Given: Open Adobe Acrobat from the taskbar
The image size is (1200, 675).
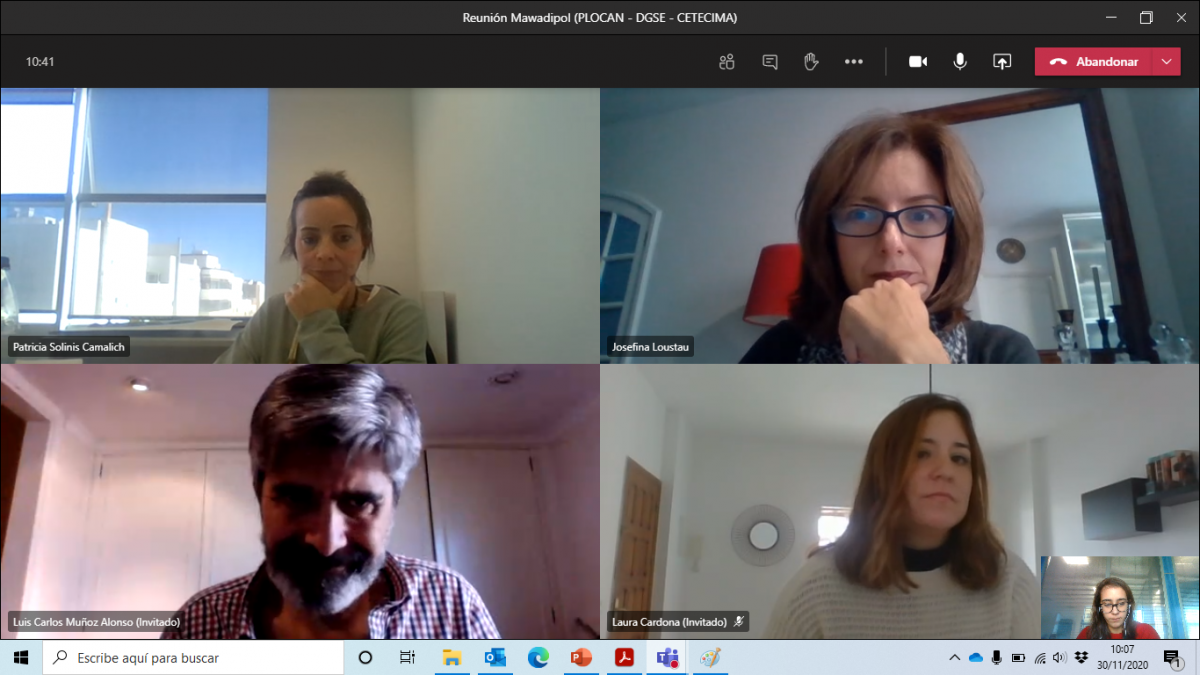Looking at the screenshot, I should pyautogui.click(x=624, y=657).
